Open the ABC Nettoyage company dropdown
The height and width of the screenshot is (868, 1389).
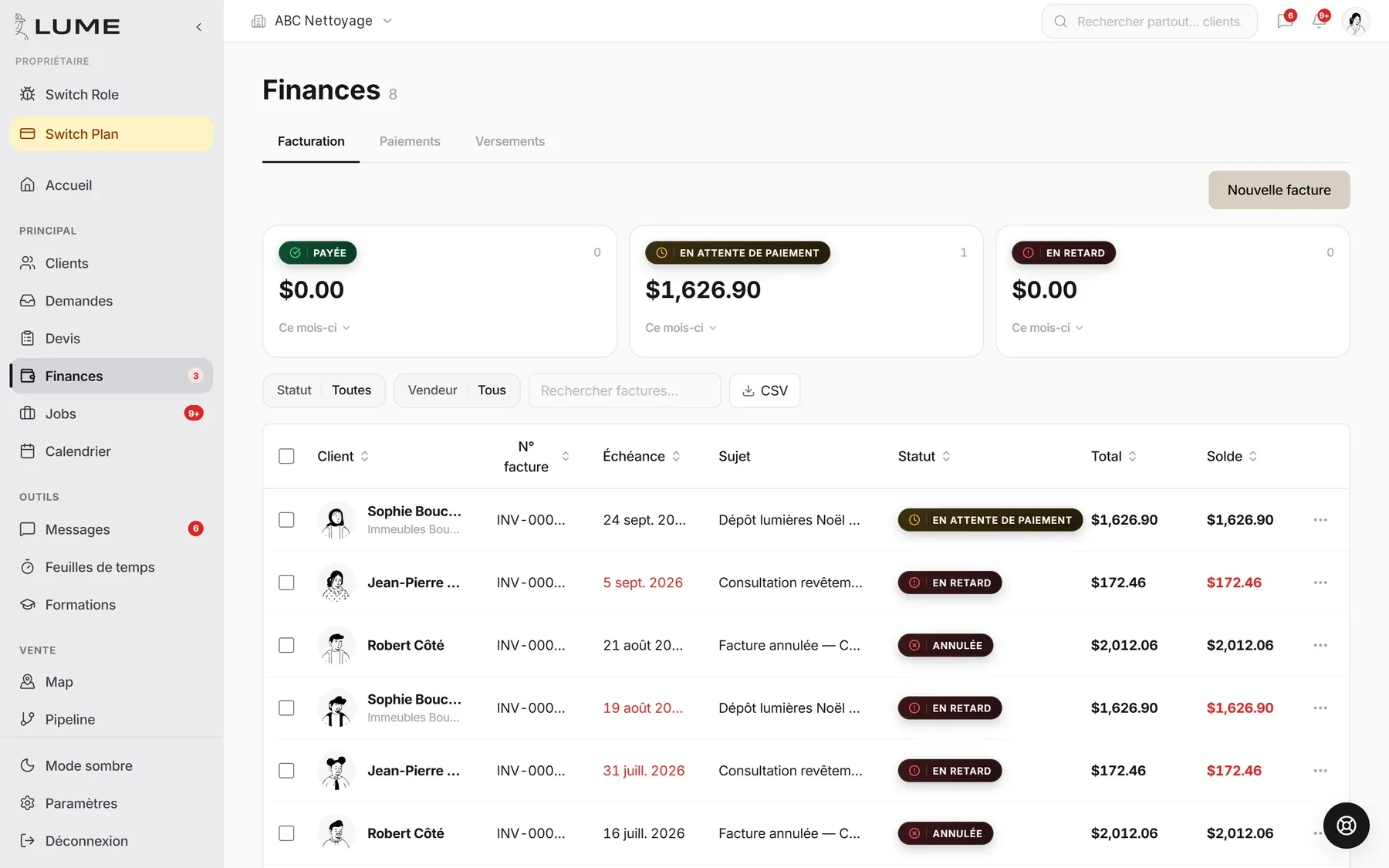(323, 21)
